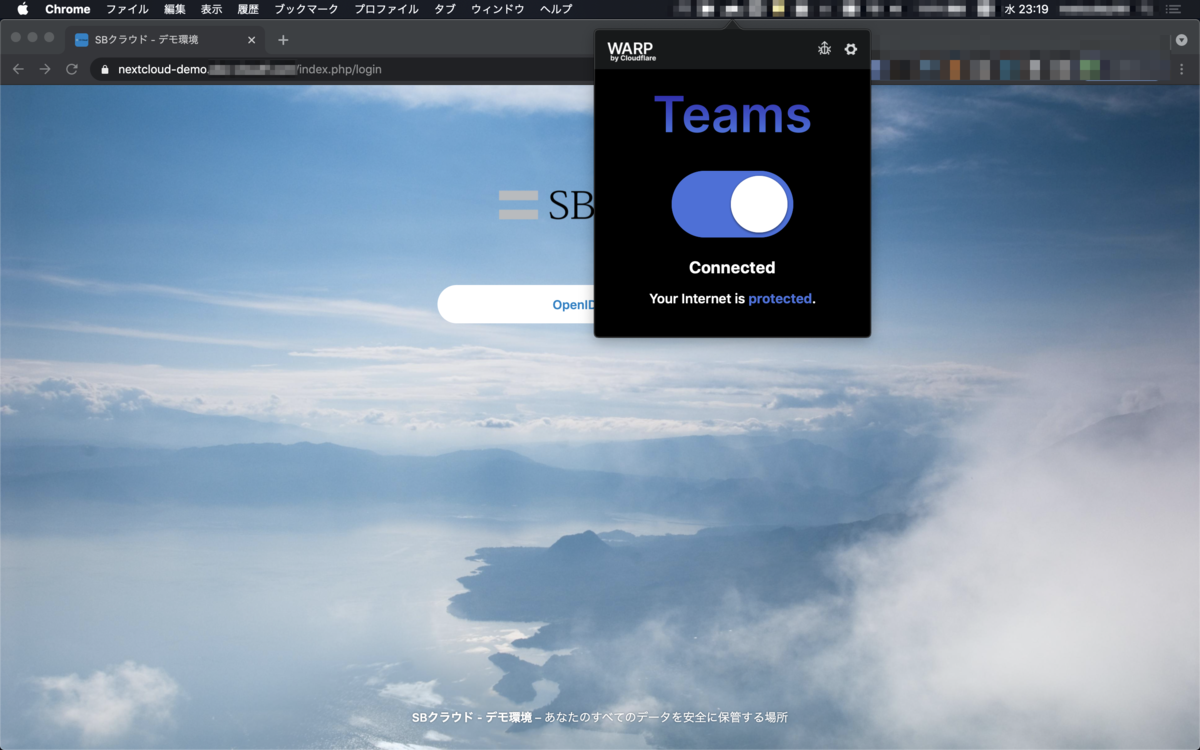Open the 履歴 menu
The width and height of the screenshot is (1200, 750).
248,9
